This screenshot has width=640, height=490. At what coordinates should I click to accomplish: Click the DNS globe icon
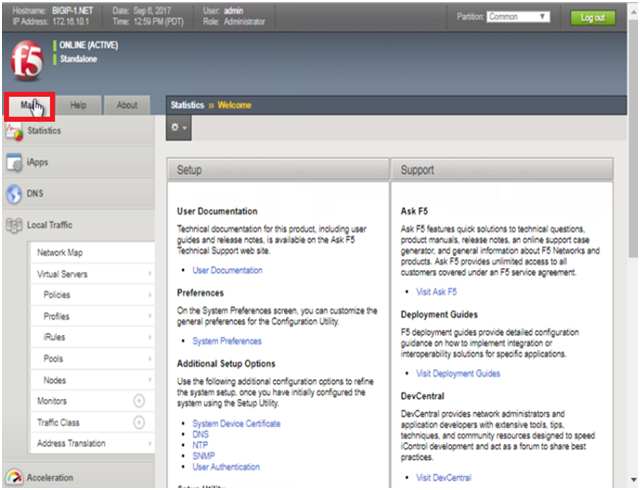pos(14,195)
